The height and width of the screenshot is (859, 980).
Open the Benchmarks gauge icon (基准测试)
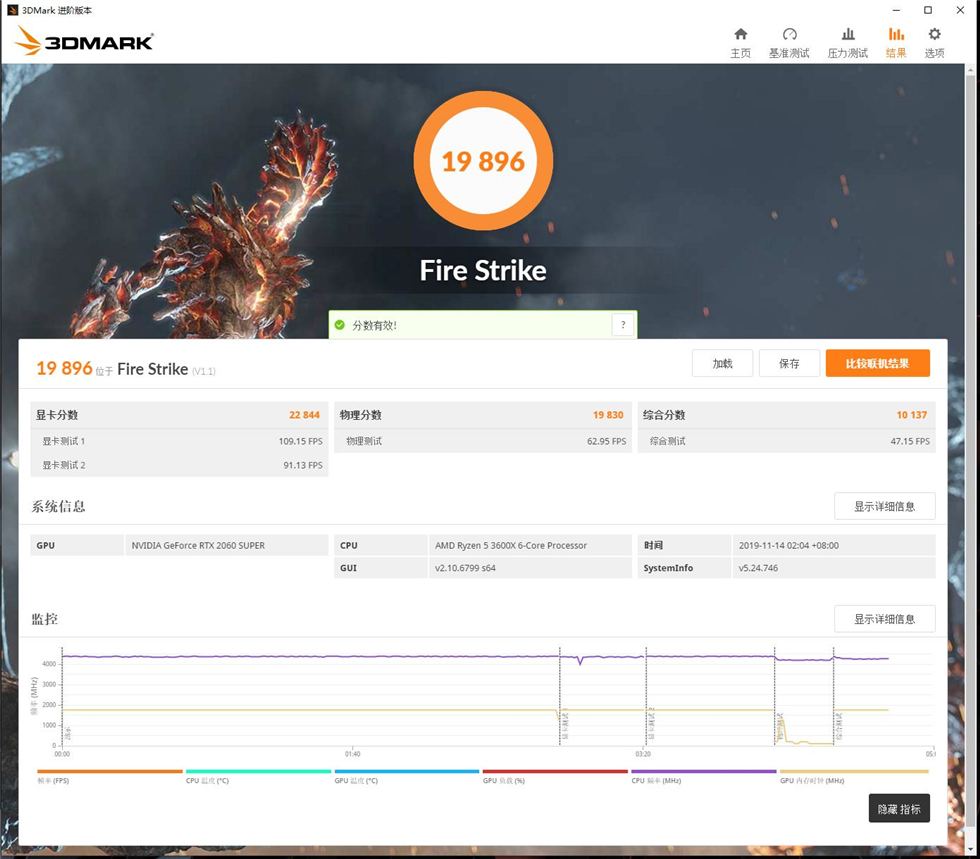point(789,35)
